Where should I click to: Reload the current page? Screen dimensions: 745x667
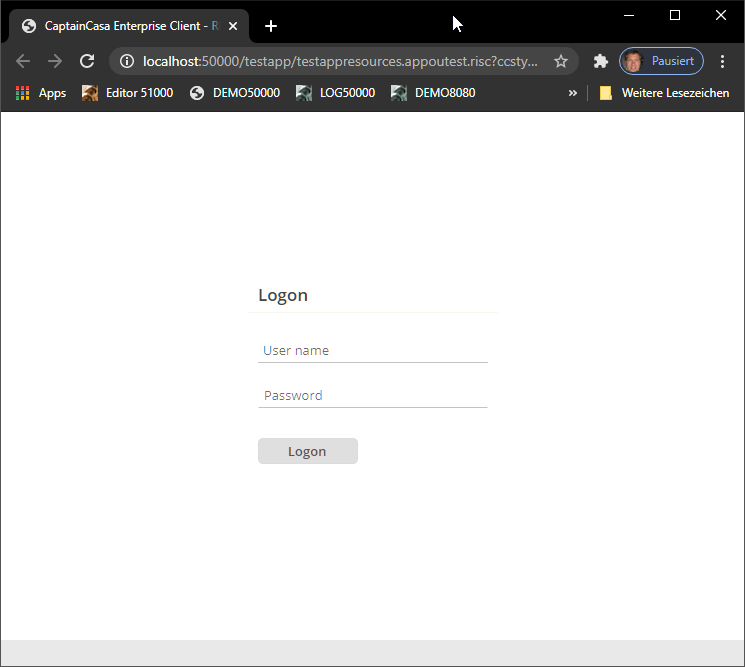[87, 61]
